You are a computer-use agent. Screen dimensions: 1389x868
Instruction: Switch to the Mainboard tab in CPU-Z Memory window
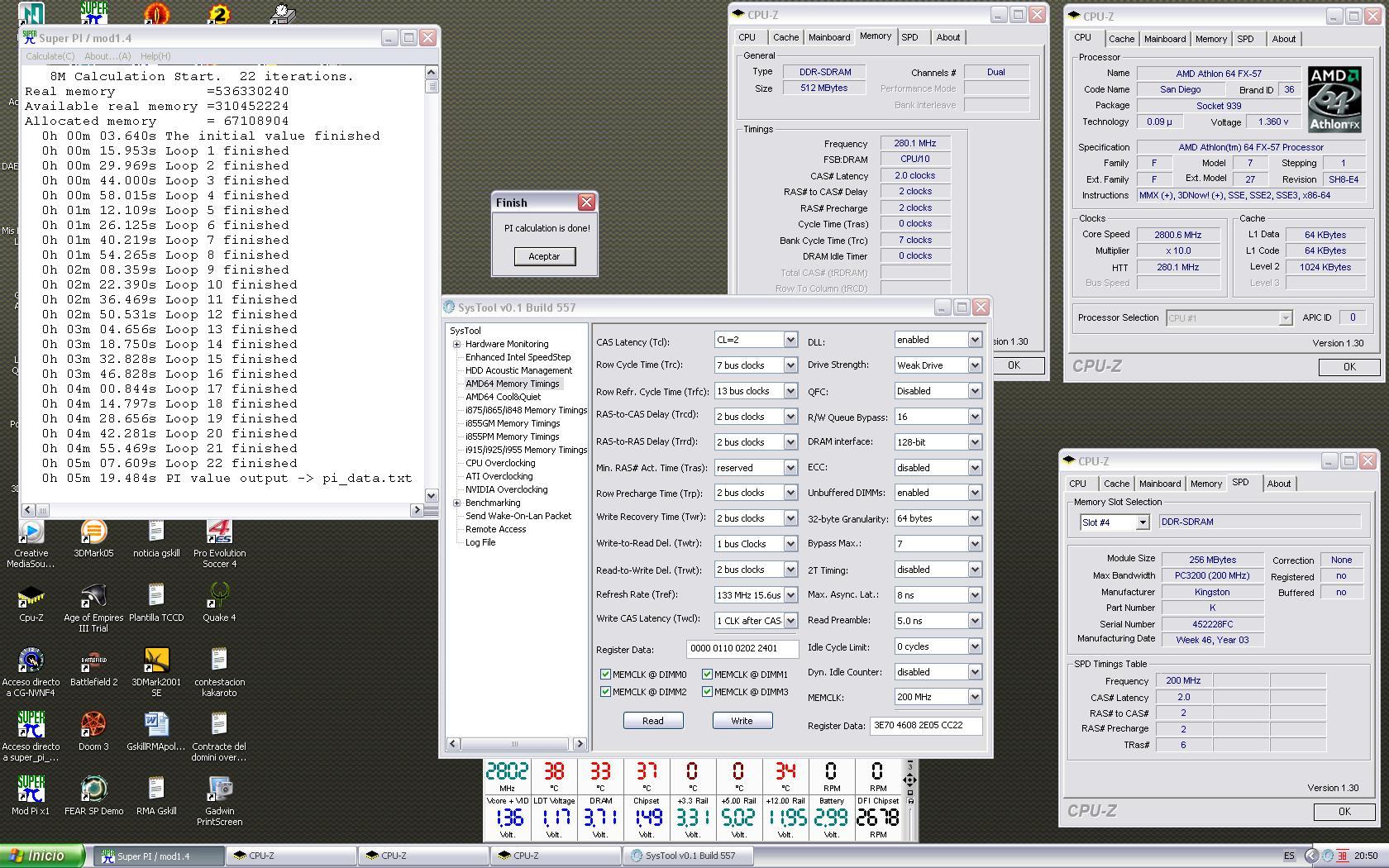coord(828,37)
